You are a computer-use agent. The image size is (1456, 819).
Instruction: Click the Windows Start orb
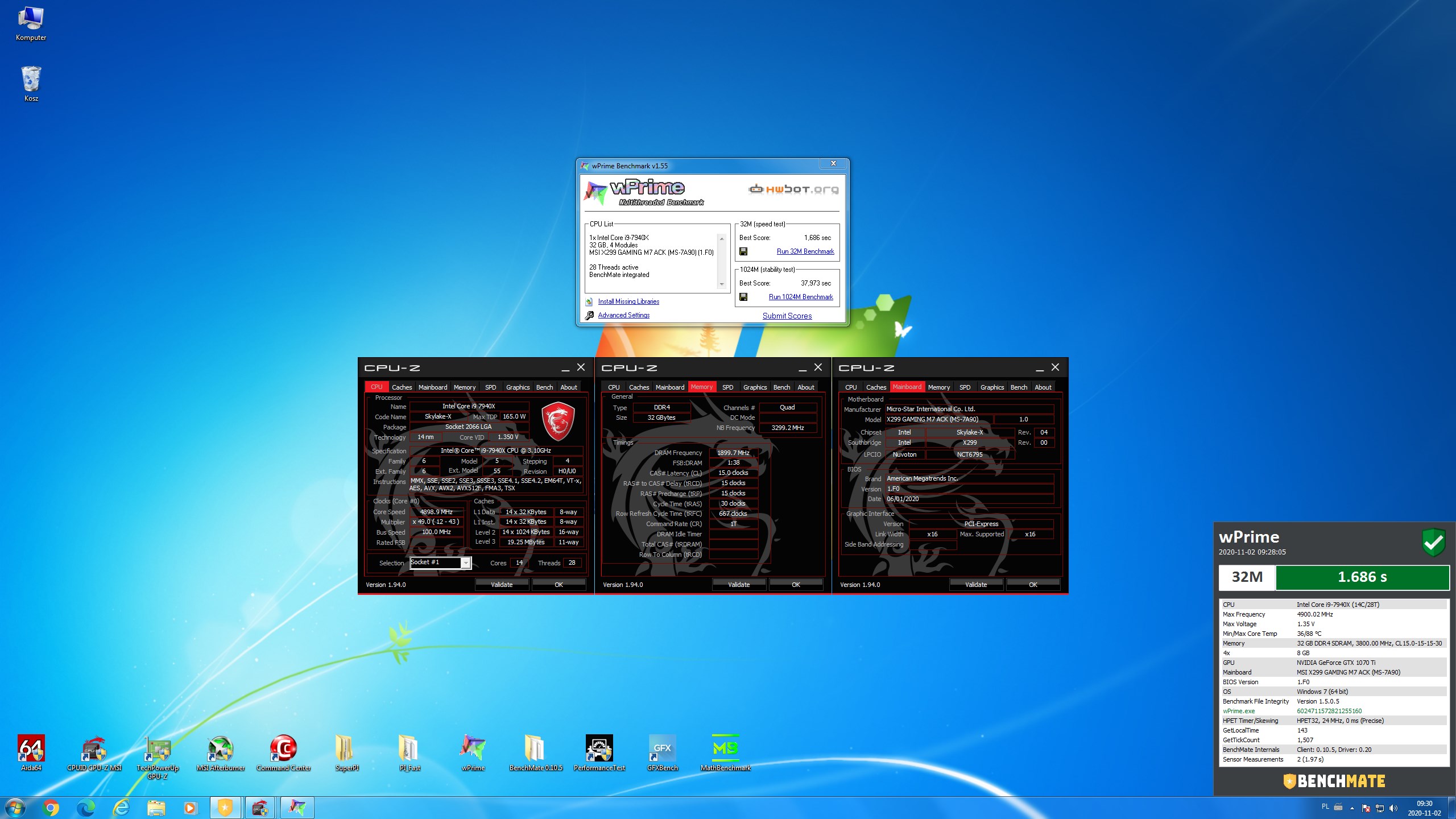tap(15, 808)
